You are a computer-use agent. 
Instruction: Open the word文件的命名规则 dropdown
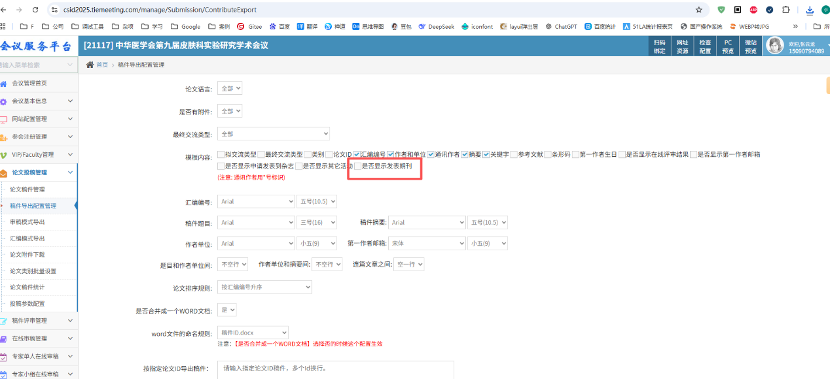(253, 332)
